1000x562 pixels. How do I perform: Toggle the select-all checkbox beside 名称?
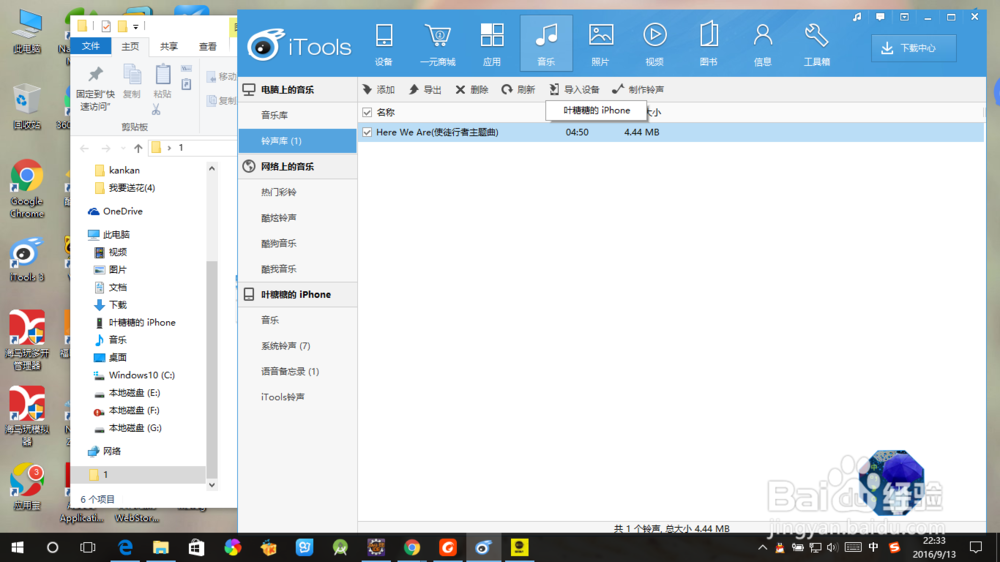(x=367, y=112)
